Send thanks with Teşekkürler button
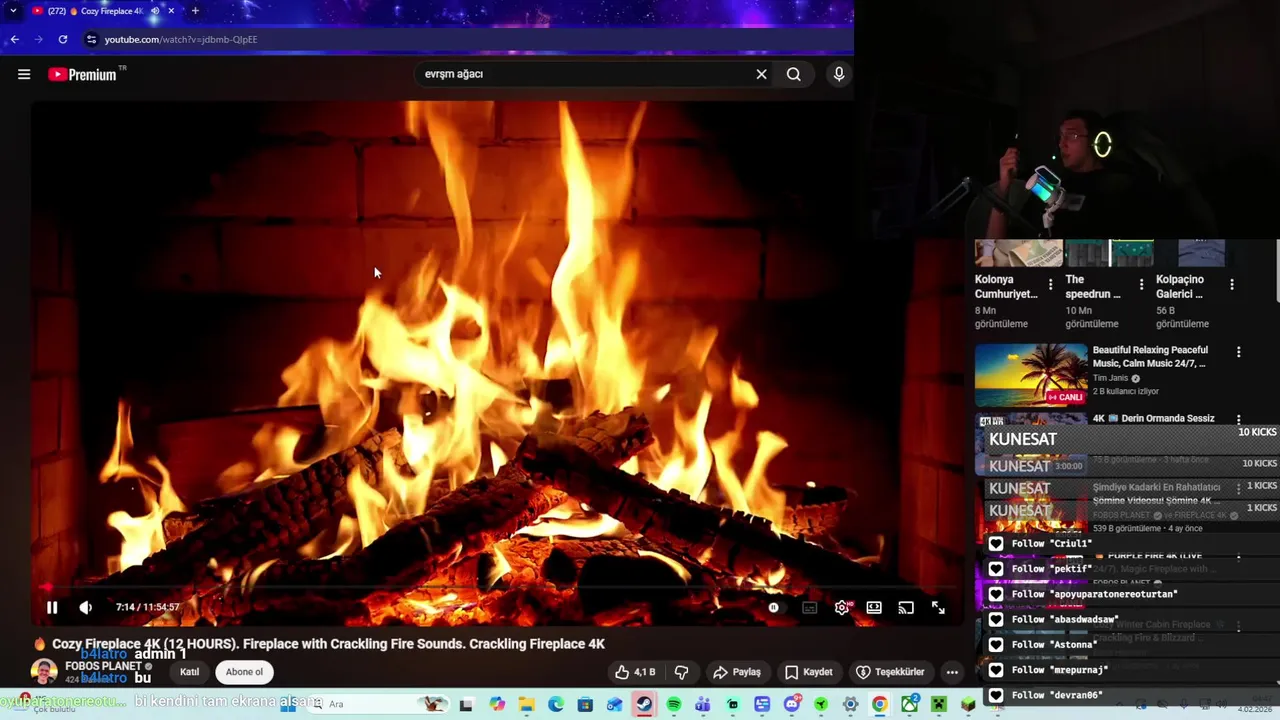This screenshot has height=720, width=1280. pos(890,672)
